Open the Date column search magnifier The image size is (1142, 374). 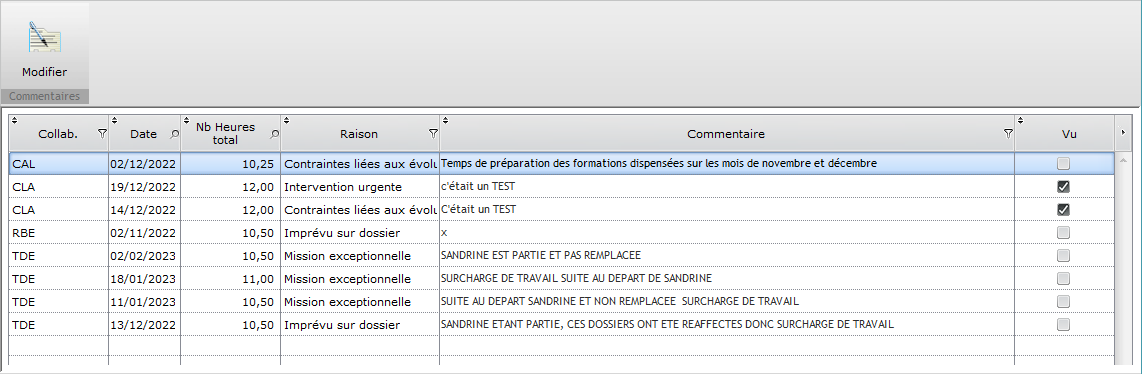(174, 134)
